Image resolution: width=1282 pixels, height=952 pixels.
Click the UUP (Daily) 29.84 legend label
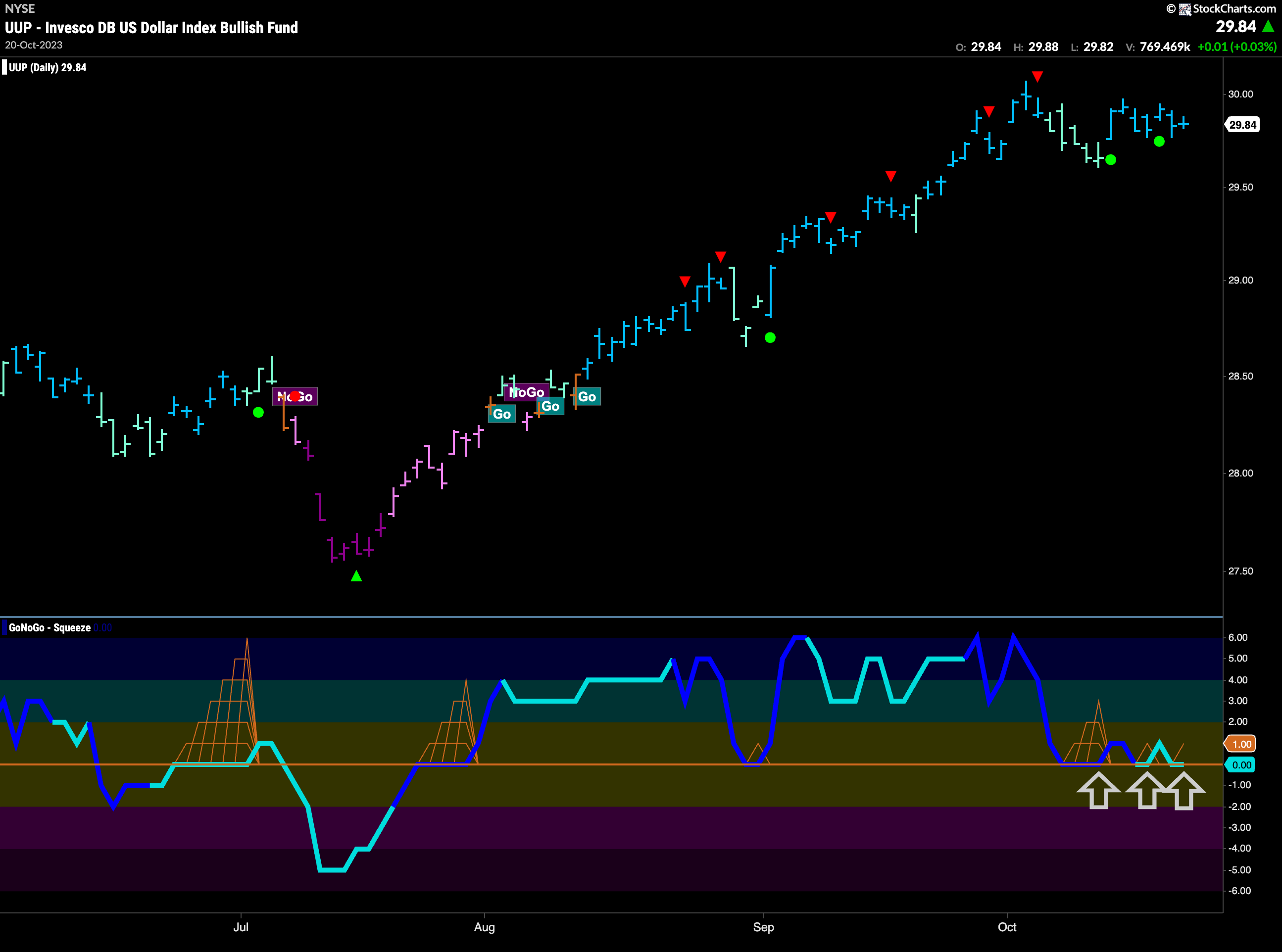(47, 67)
